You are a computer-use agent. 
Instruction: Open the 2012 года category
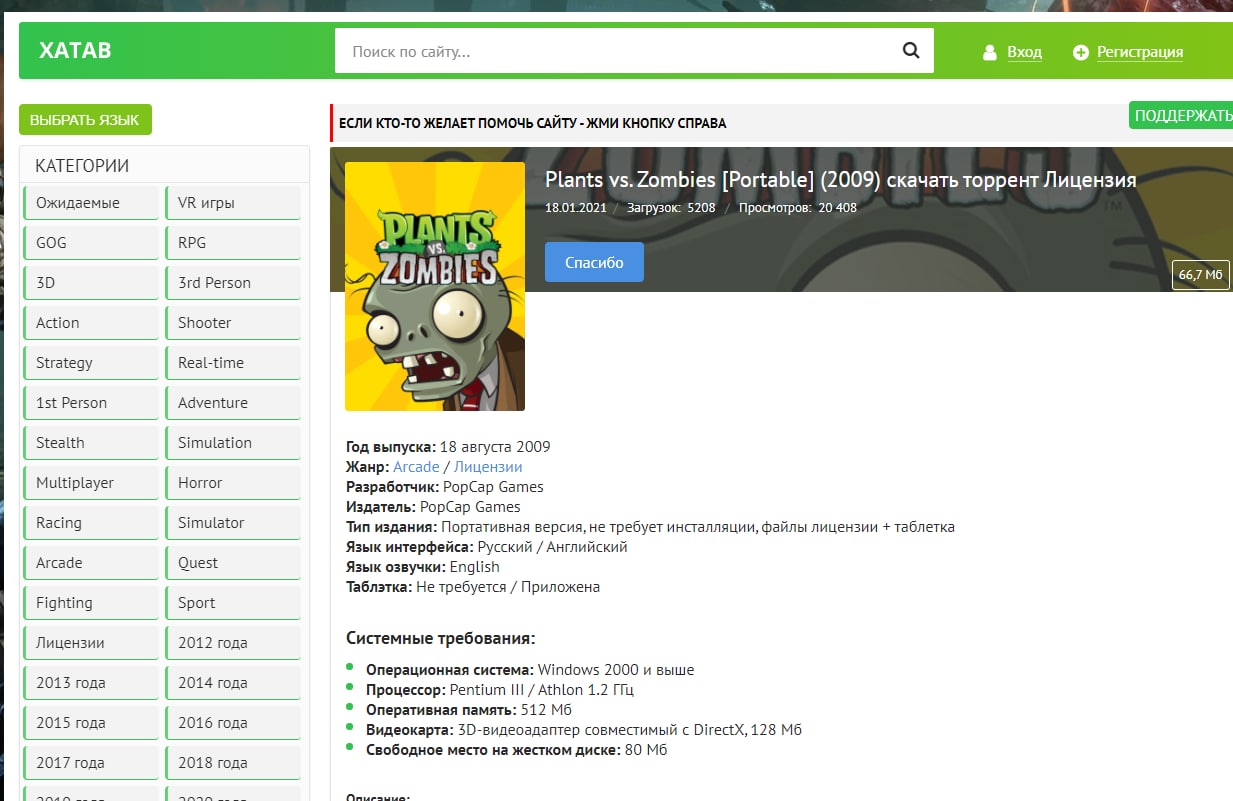point(233,642)
